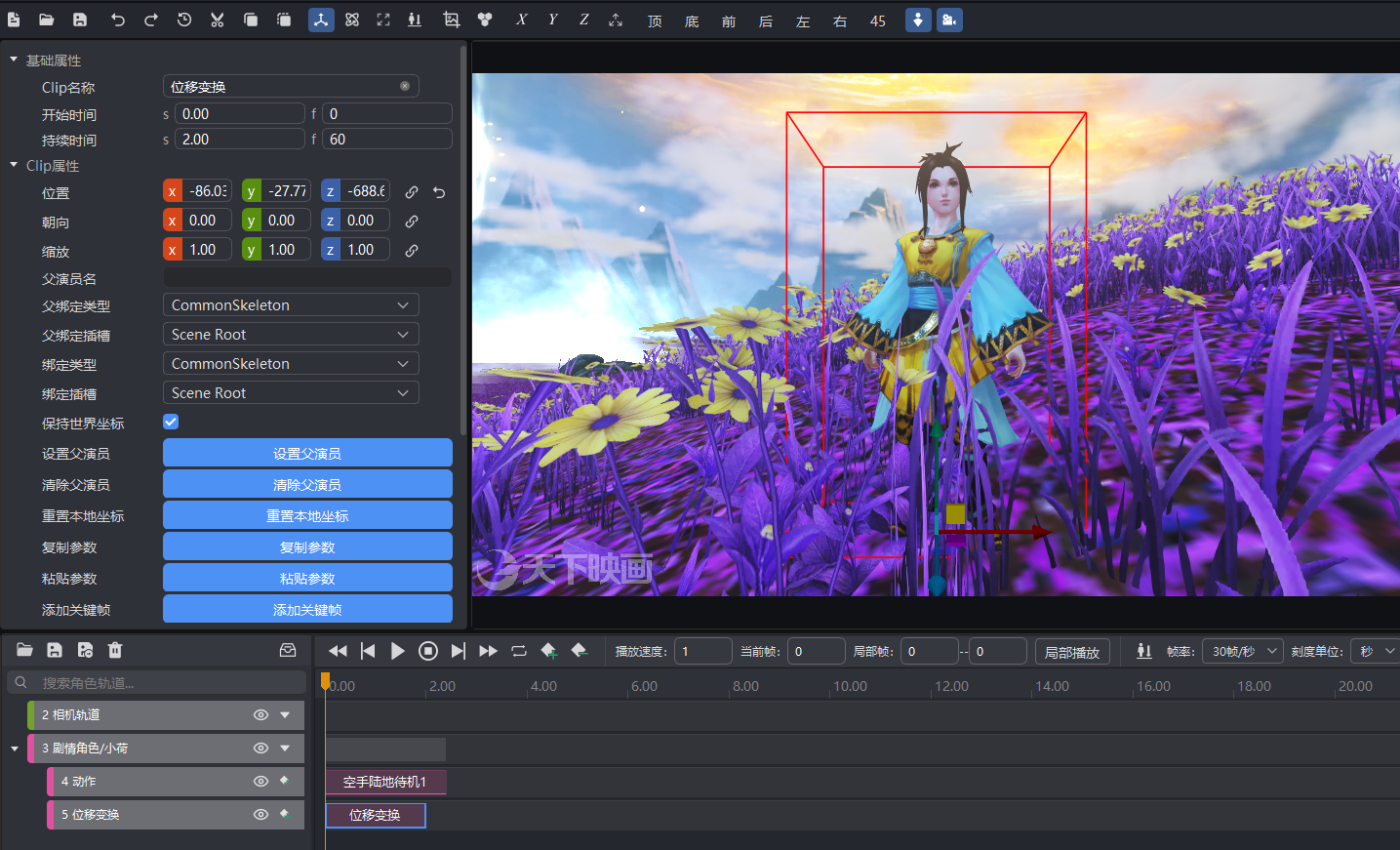Click the 持续时间 frames field
This screenshot has width=1400, height=850.
(387, 139)
